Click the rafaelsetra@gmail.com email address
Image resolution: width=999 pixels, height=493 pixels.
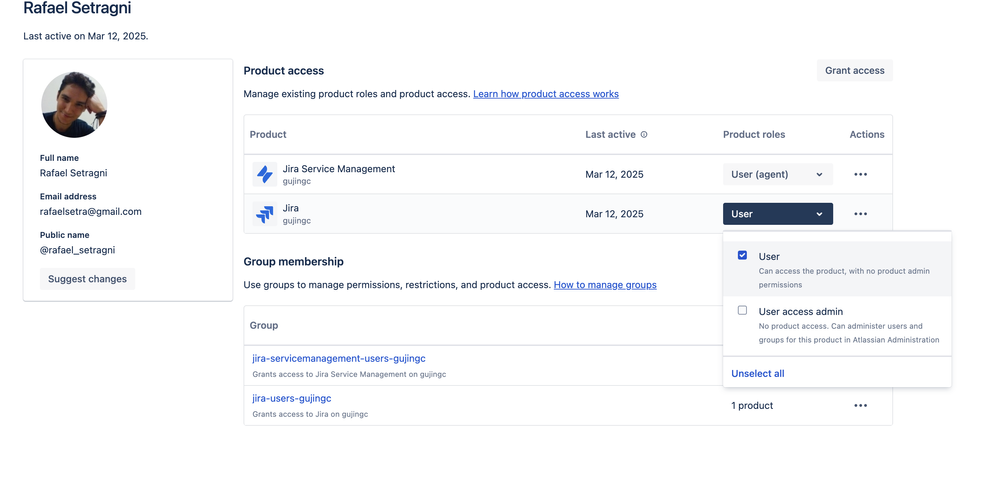90,211
